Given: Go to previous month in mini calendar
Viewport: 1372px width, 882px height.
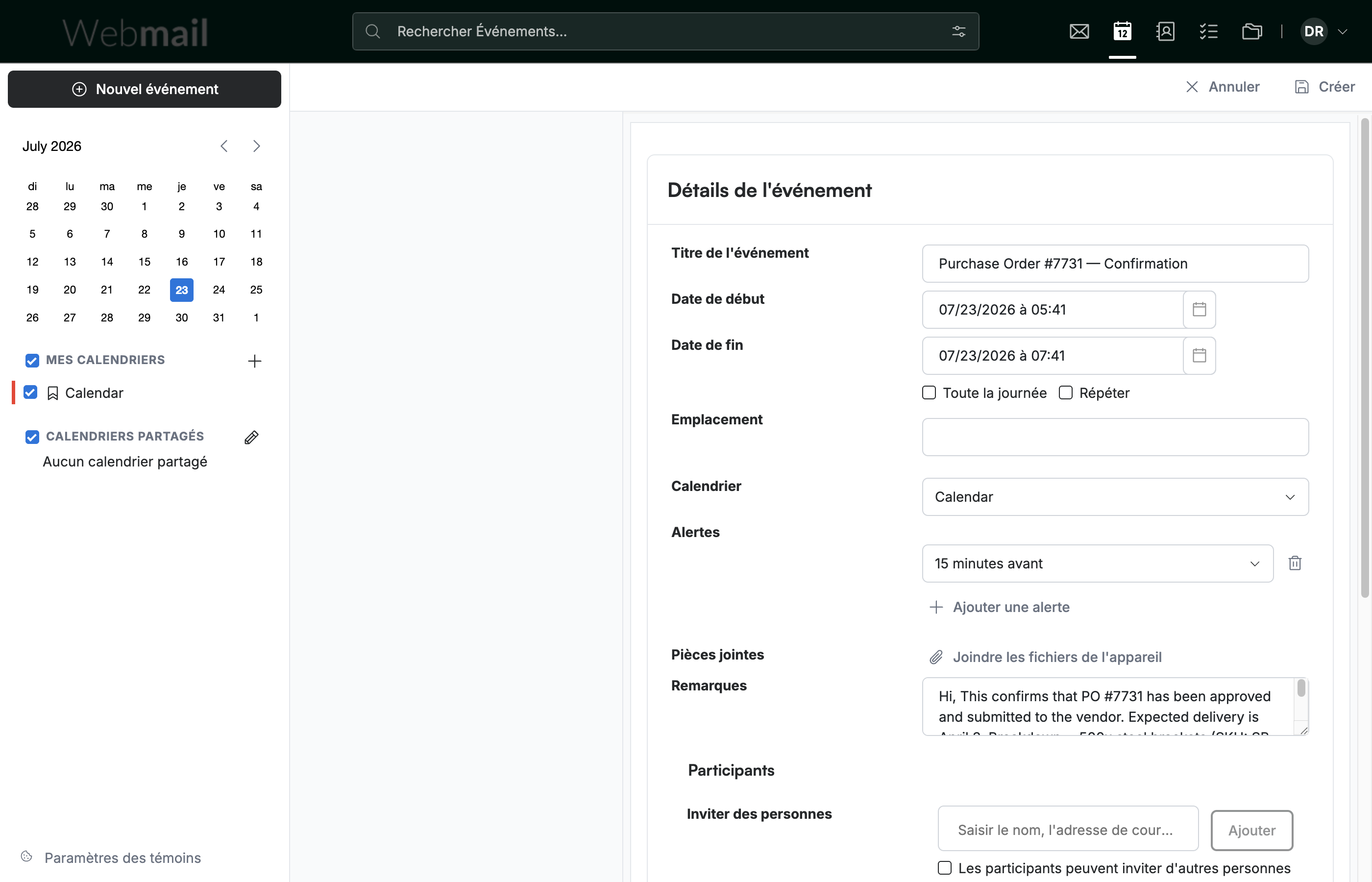Looking at the screenshot, I should click(x=224, y=146).
